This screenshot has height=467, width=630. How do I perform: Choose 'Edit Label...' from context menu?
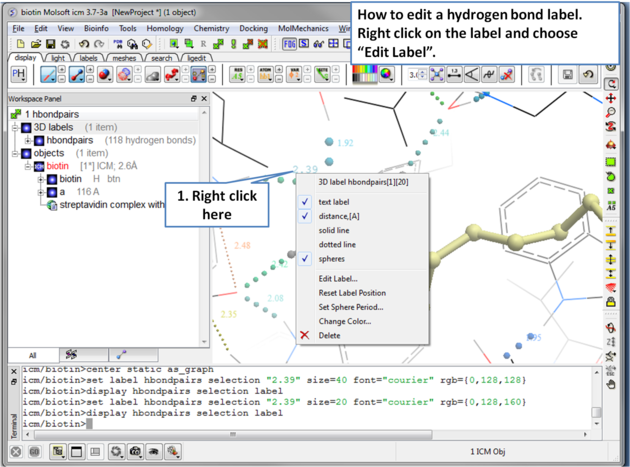(x=338, y=279)
